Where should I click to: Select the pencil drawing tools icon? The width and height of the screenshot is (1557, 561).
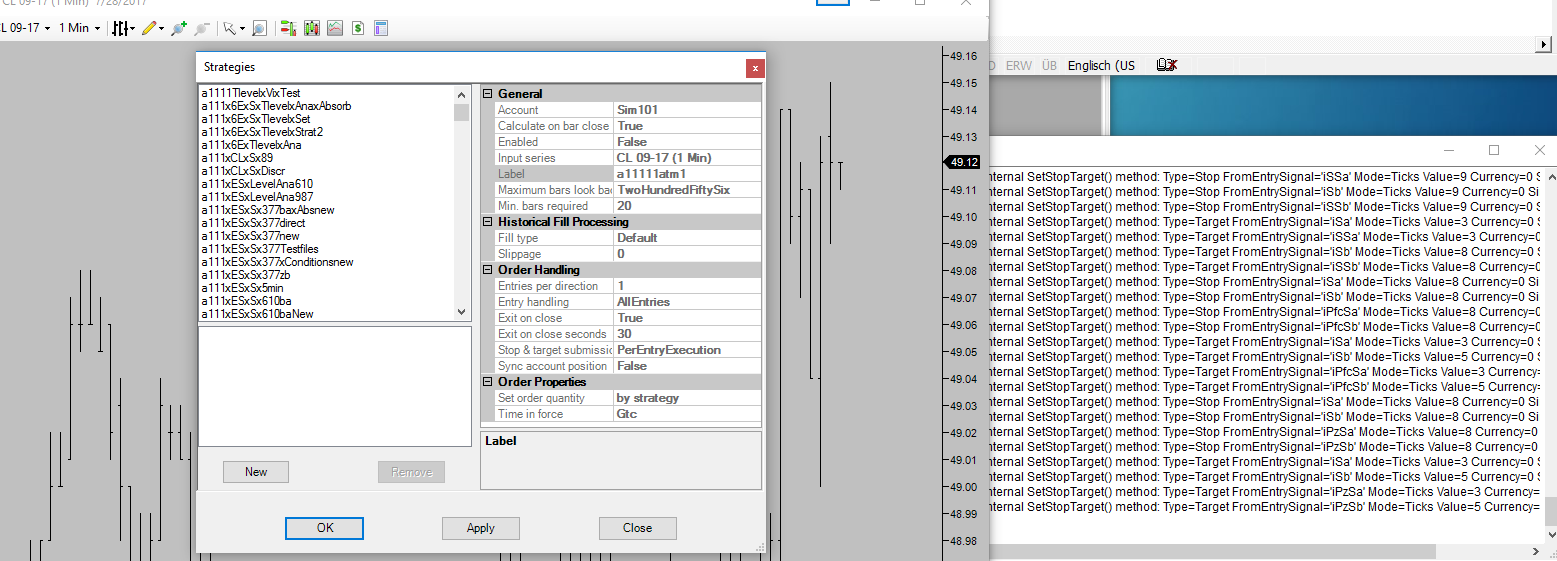149,28
